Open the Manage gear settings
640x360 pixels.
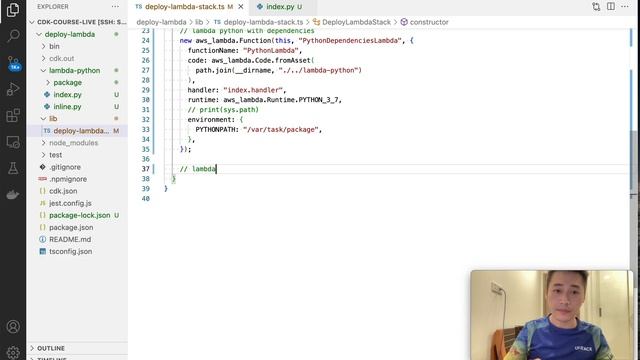tap(13, 352)
